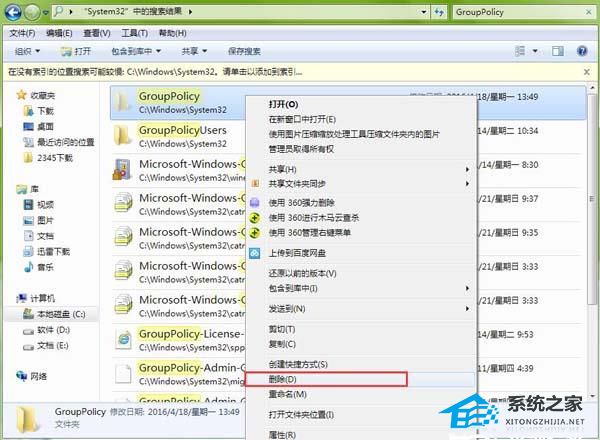Select the GroupPolicyUsers folder result
Image resolution: width=600 pixels, height=440 pixels.
coord(179,137)
